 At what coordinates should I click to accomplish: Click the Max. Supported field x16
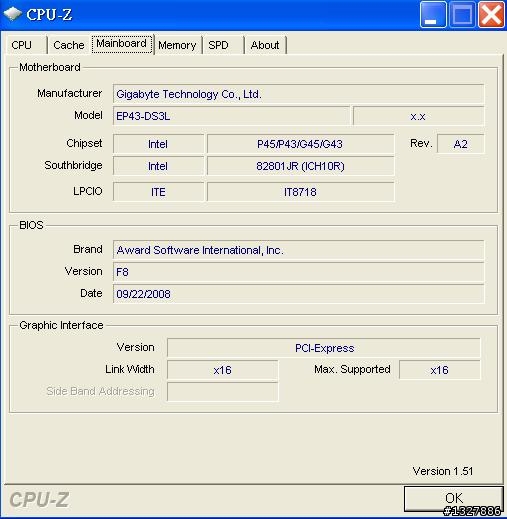tap(440, 370)
